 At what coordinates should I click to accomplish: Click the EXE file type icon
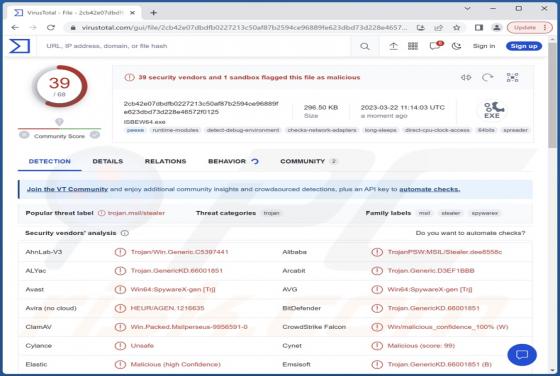pyautogui.click(x=493, y=110)
